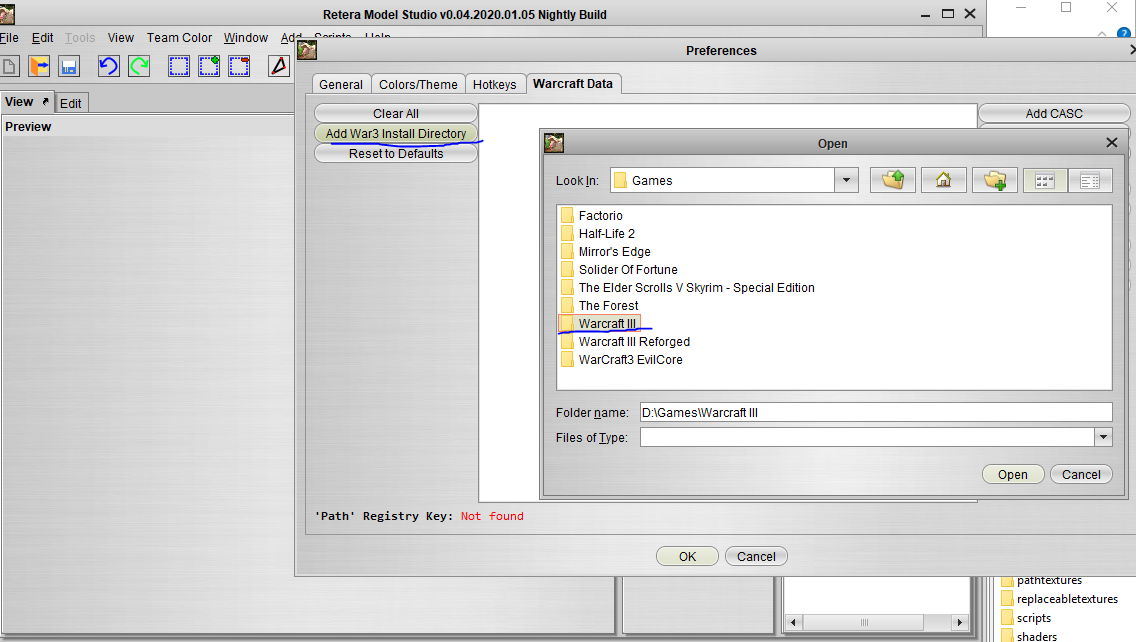Viewport: 1136px width, 642px height.
Task: Select the WarCraft3 EvilCore folder
Action: click(622, 359)
